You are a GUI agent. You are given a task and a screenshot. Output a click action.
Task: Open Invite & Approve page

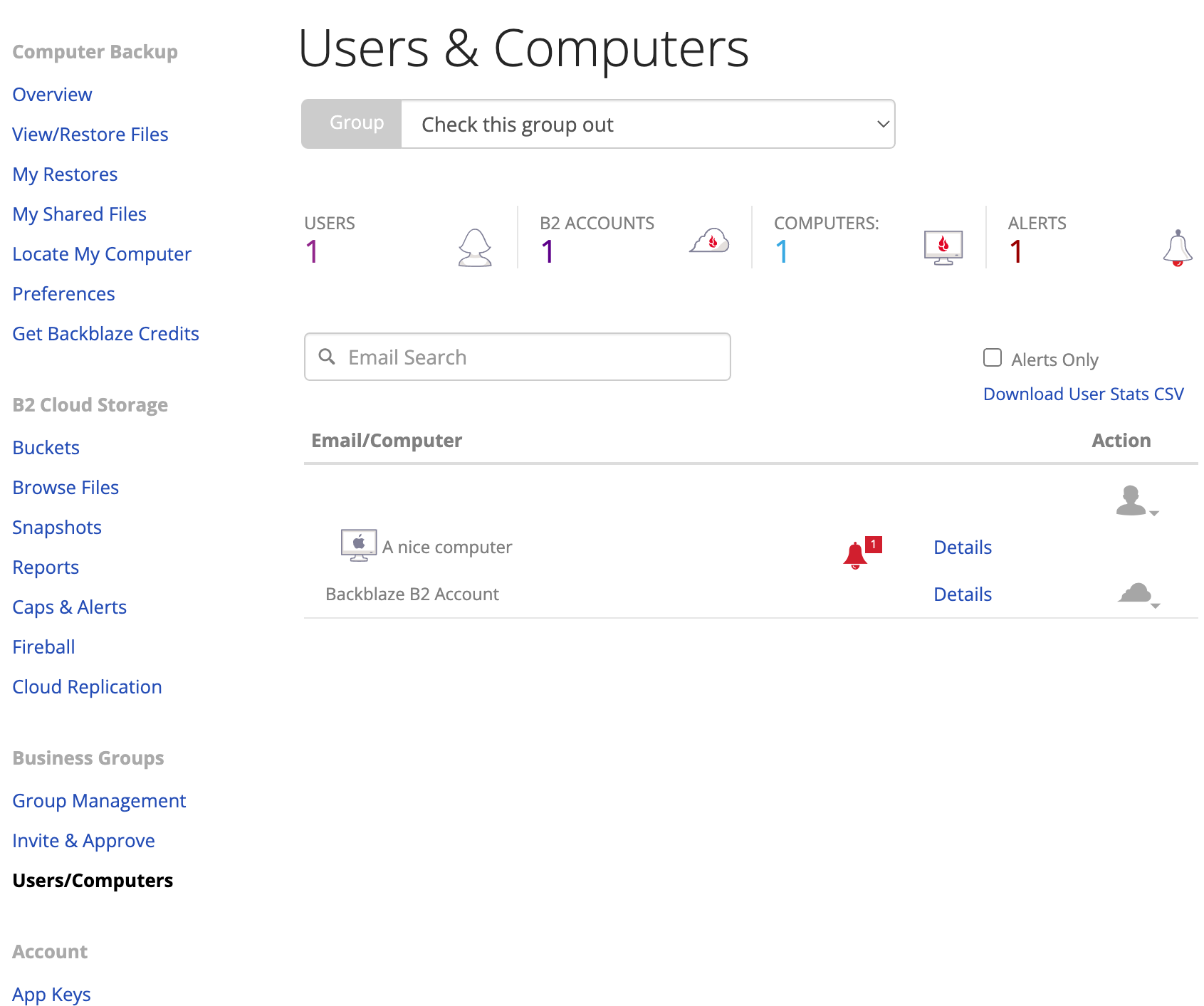click(x=83, y=840)
